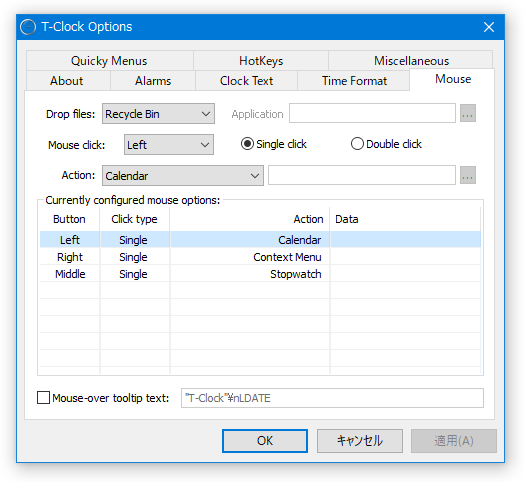This screenshot has width=524, height=482.
Task: Click the Action data input field
Action: coord(362,175)
